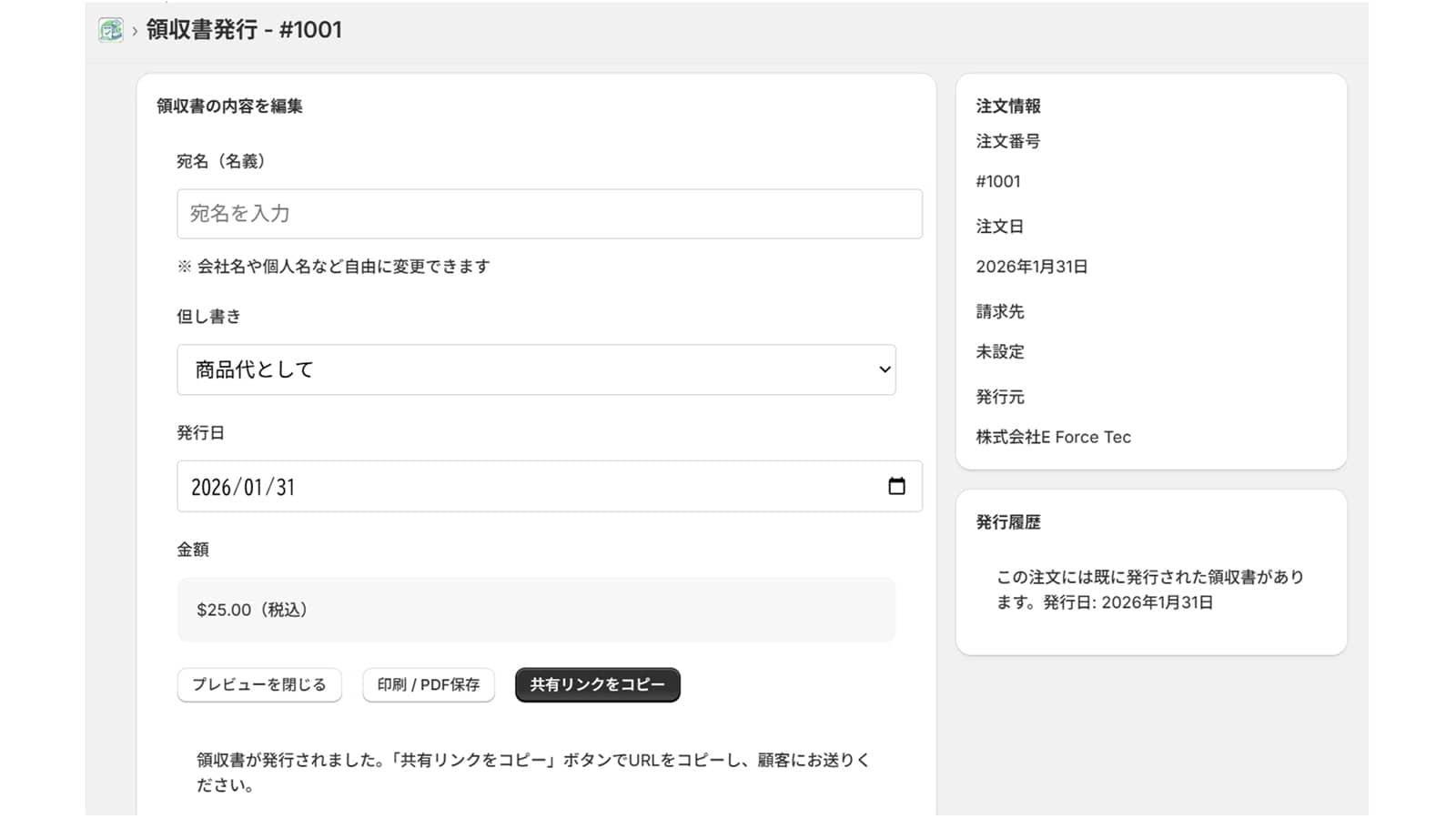
Task: Click the receipt app icon in the breadcrumb
Action: click(110, 29)
